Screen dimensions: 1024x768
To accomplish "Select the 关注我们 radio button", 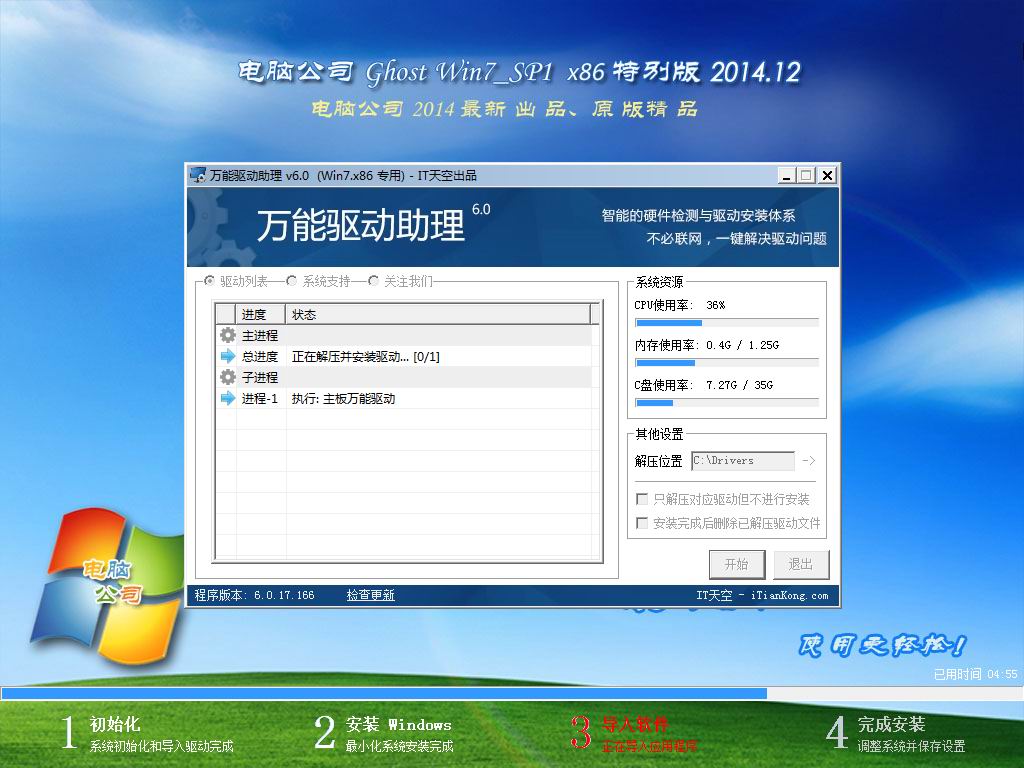I will [x=374, y=282].
